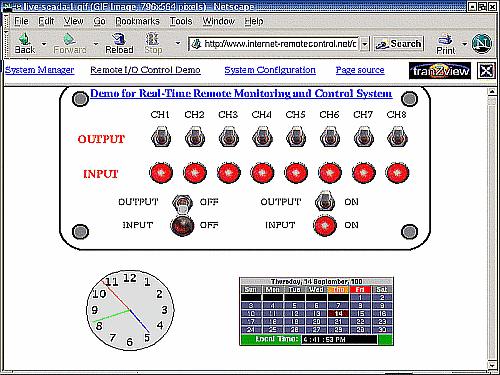Click the legend INPUT OFF dark lamp
This screenshot has width=500, height=375.
pos(182,225)
